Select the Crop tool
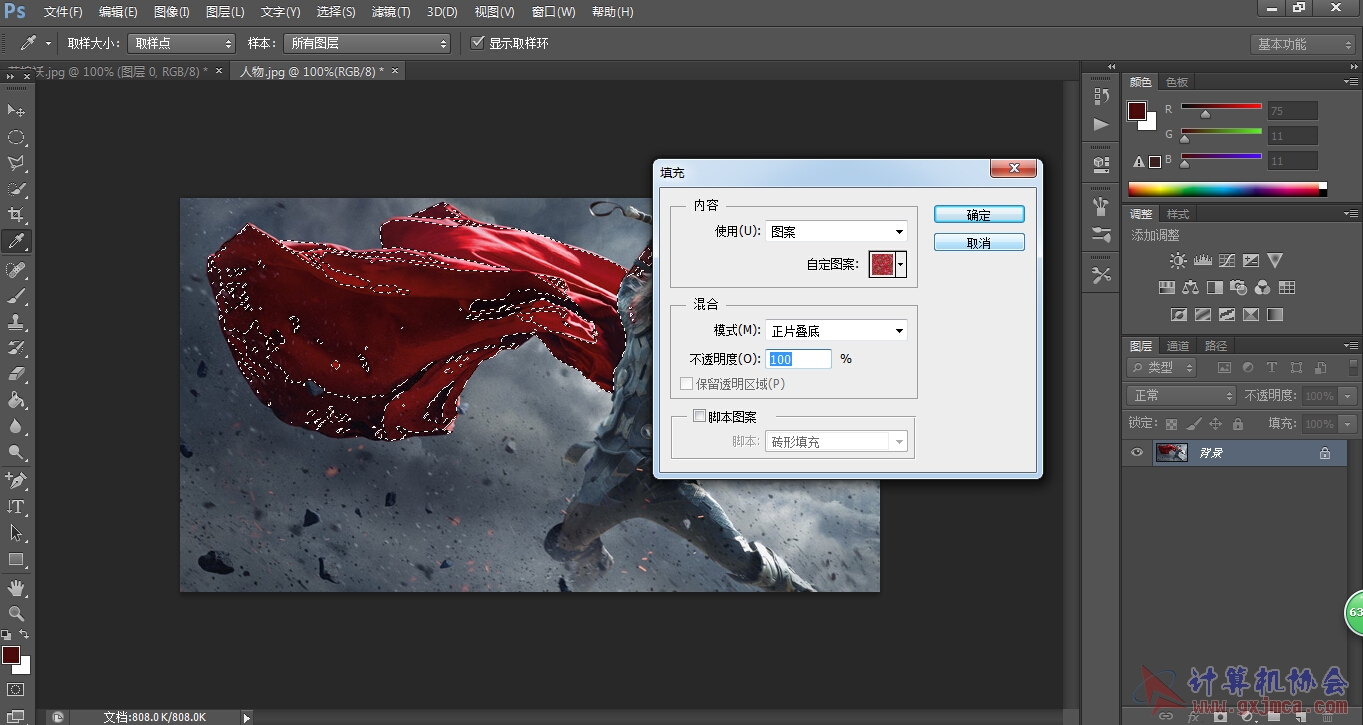Viewport: 1363px width, 725px height. (16, 215)
